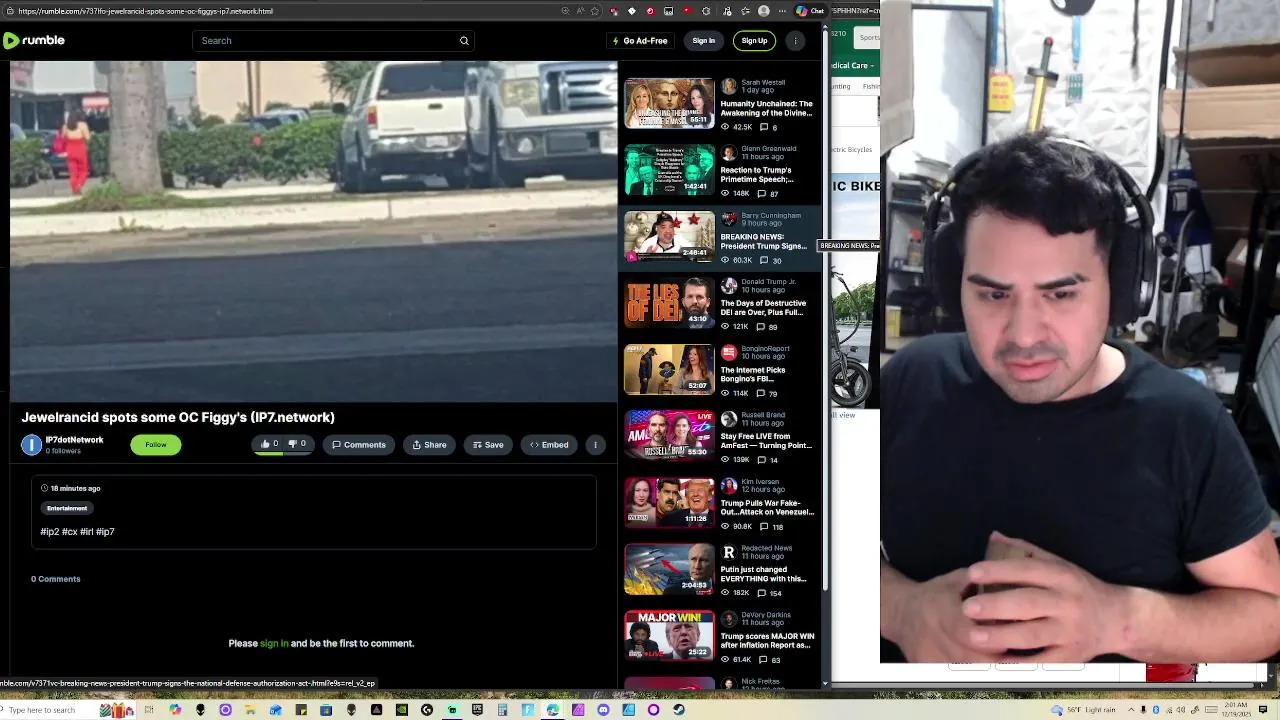
Task: Open 'BREAKING NEWS: President Trump Signs' thumbnail
Action: point(670,236)
